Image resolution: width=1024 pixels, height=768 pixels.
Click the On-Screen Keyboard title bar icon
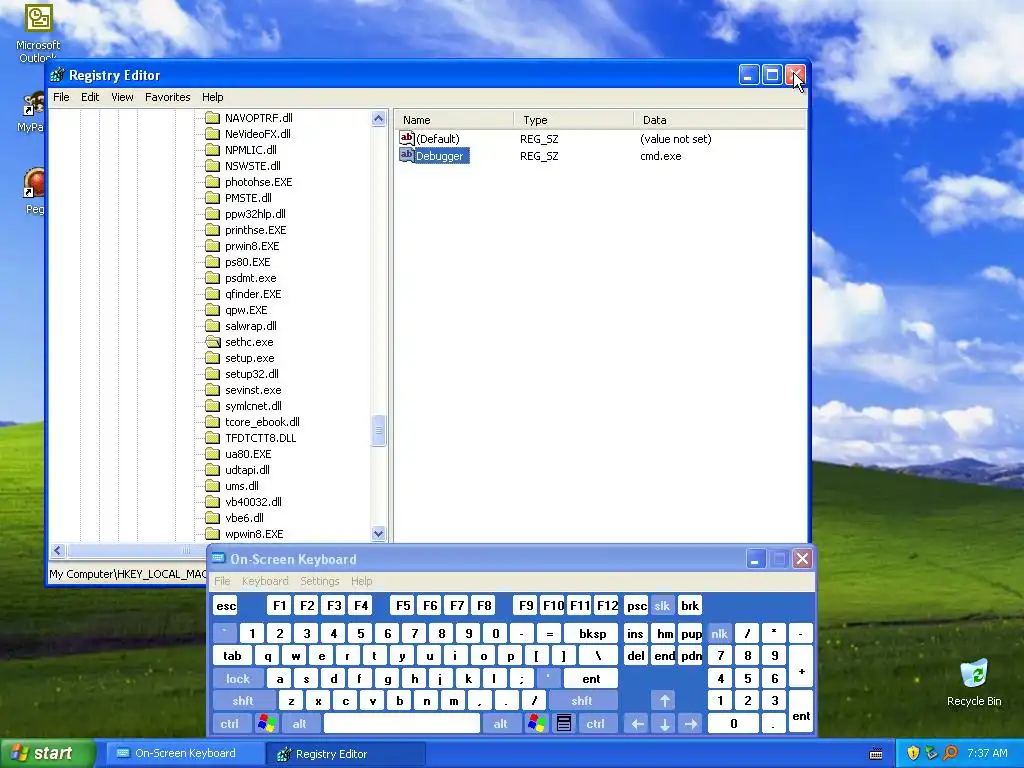click(218, 558)
